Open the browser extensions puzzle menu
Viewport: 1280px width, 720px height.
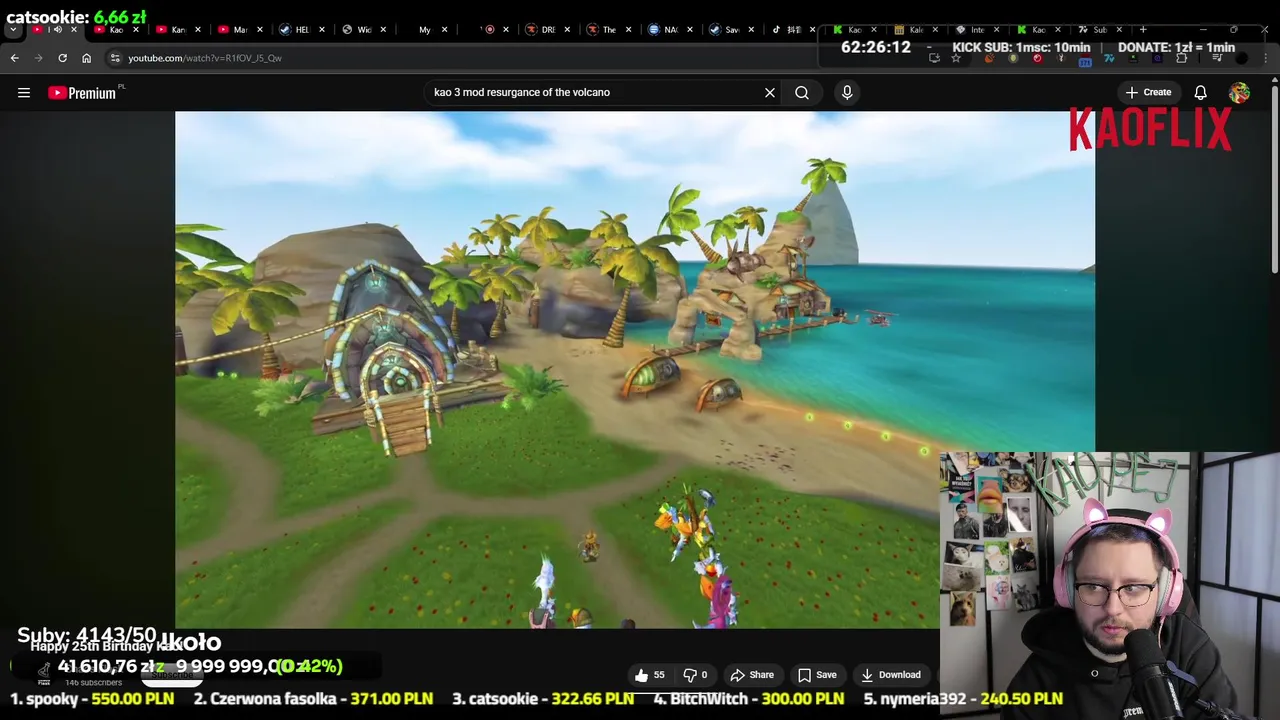click(x=1181, y=58)
